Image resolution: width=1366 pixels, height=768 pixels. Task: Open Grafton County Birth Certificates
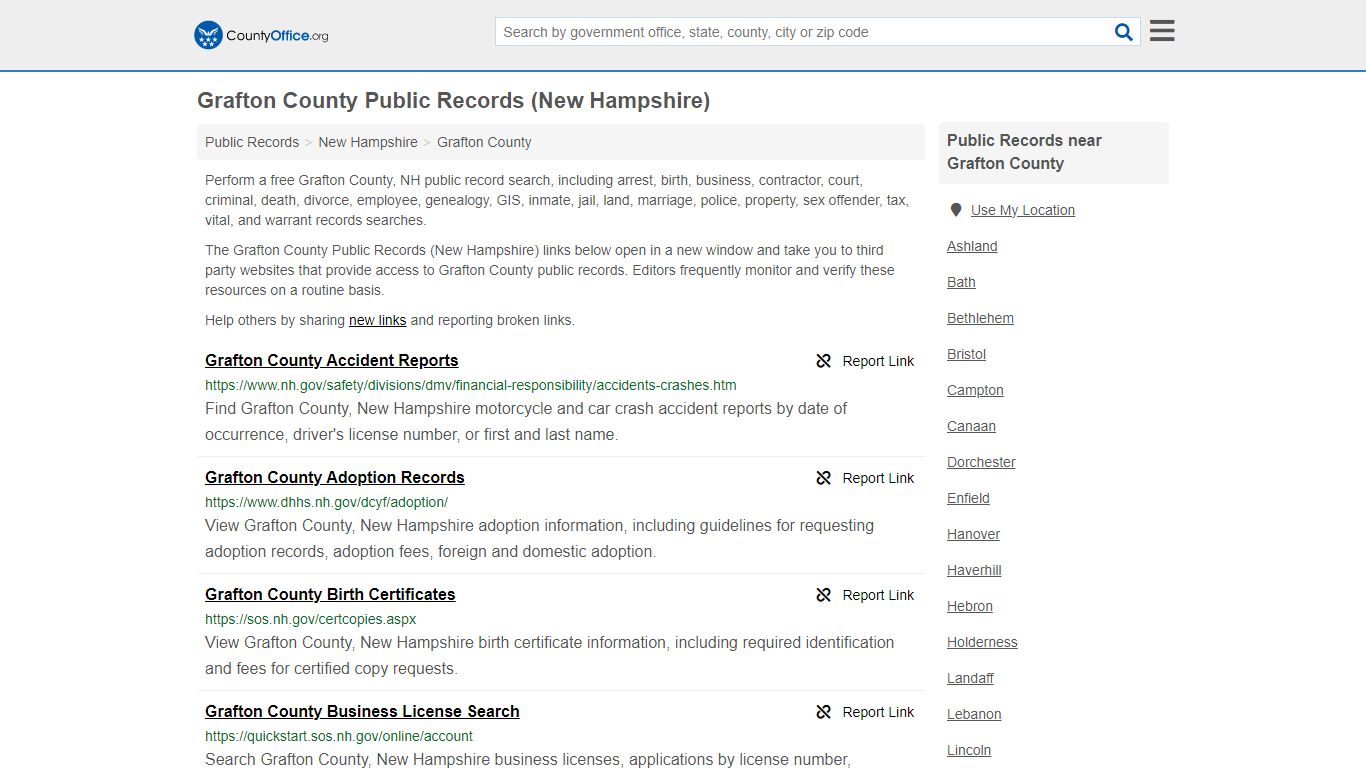coord(330,595)
